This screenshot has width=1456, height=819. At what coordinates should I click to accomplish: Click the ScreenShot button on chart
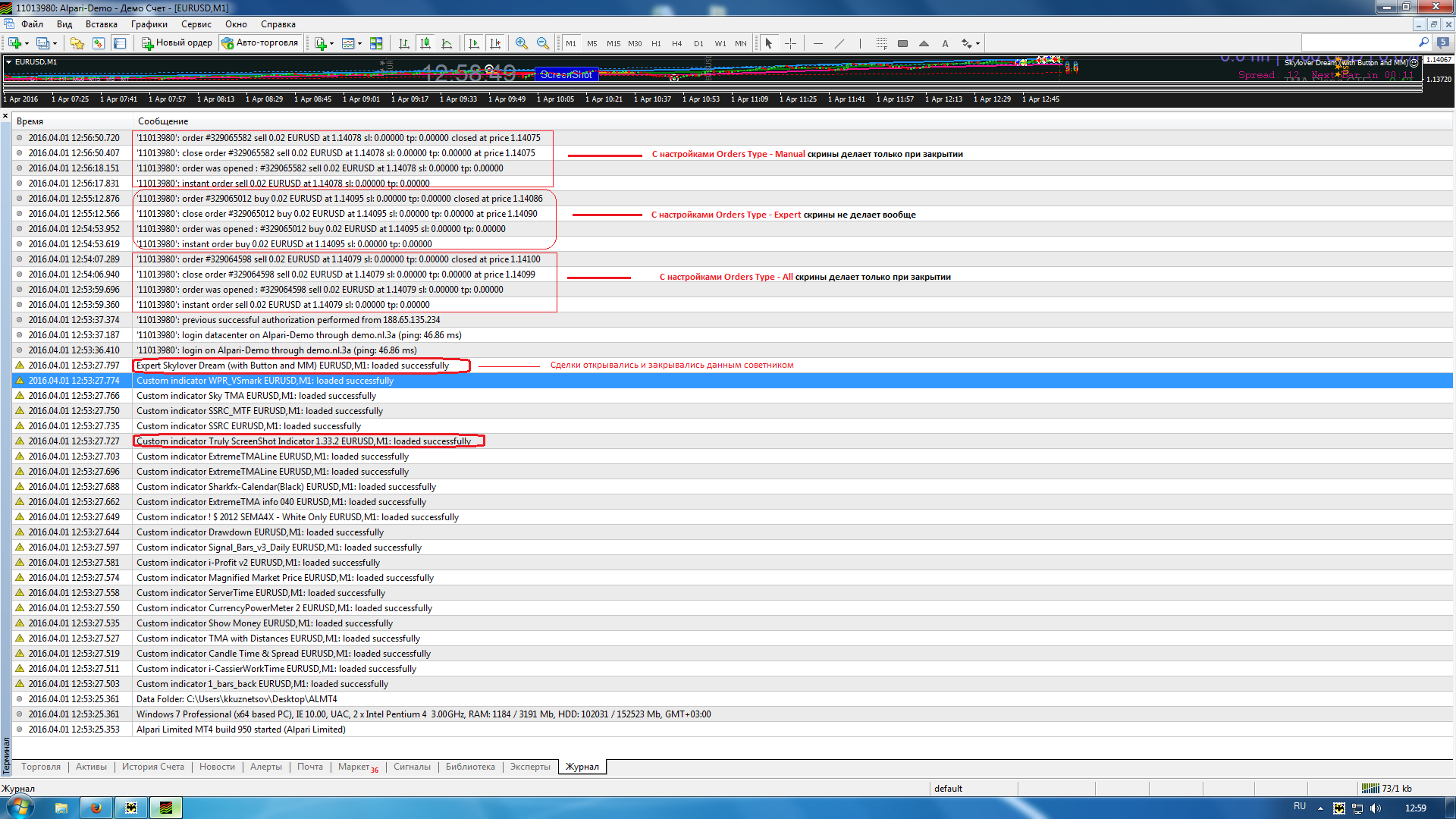[566, 74]
